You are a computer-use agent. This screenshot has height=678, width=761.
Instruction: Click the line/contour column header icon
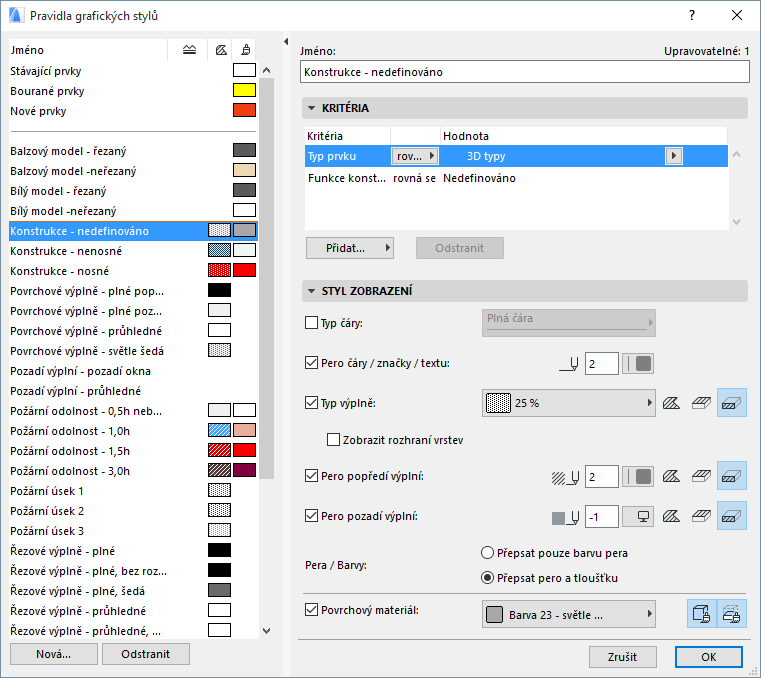click(x=189, y=50)
